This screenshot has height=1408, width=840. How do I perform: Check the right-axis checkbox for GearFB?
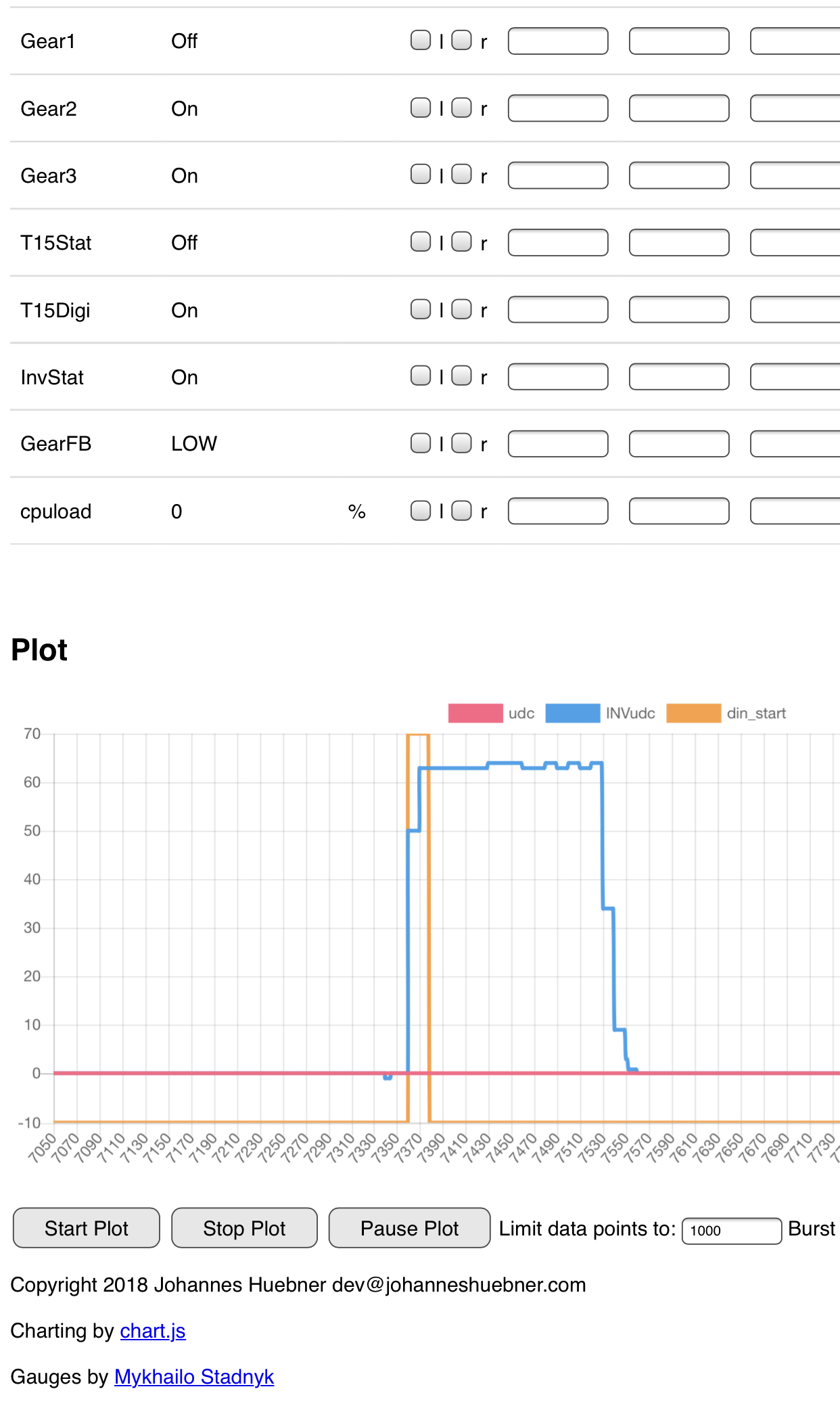tap(461, 443)
